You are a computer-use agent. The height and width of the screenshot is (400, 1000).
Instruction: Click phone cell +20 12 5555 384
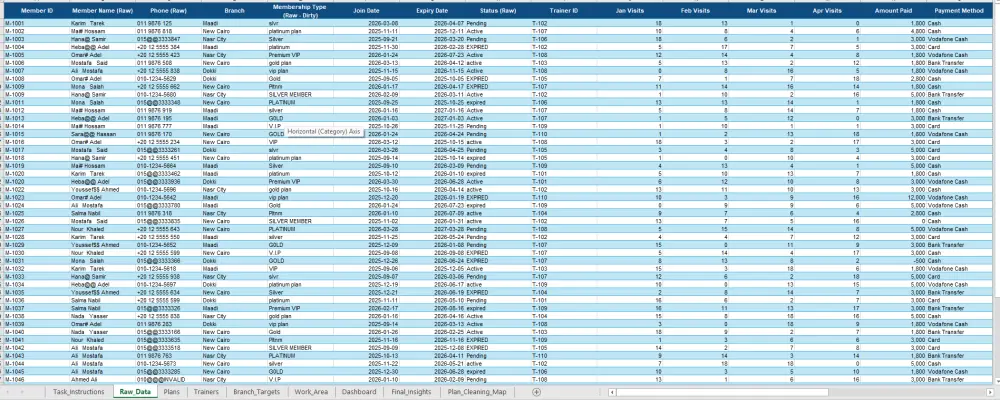pyautogui.click(x=168, y=47)
